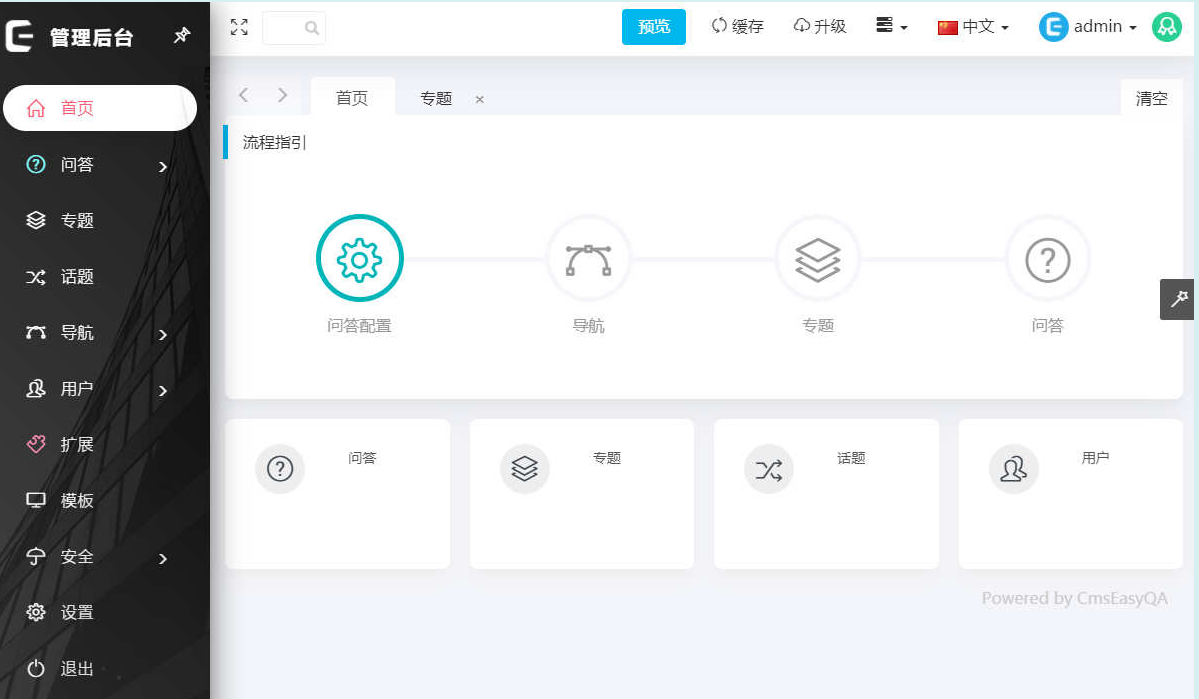The height and width of the screenshot is (699, 1199).
Task: Open the green avatar icon top right
Action: tap(1166, 26)
